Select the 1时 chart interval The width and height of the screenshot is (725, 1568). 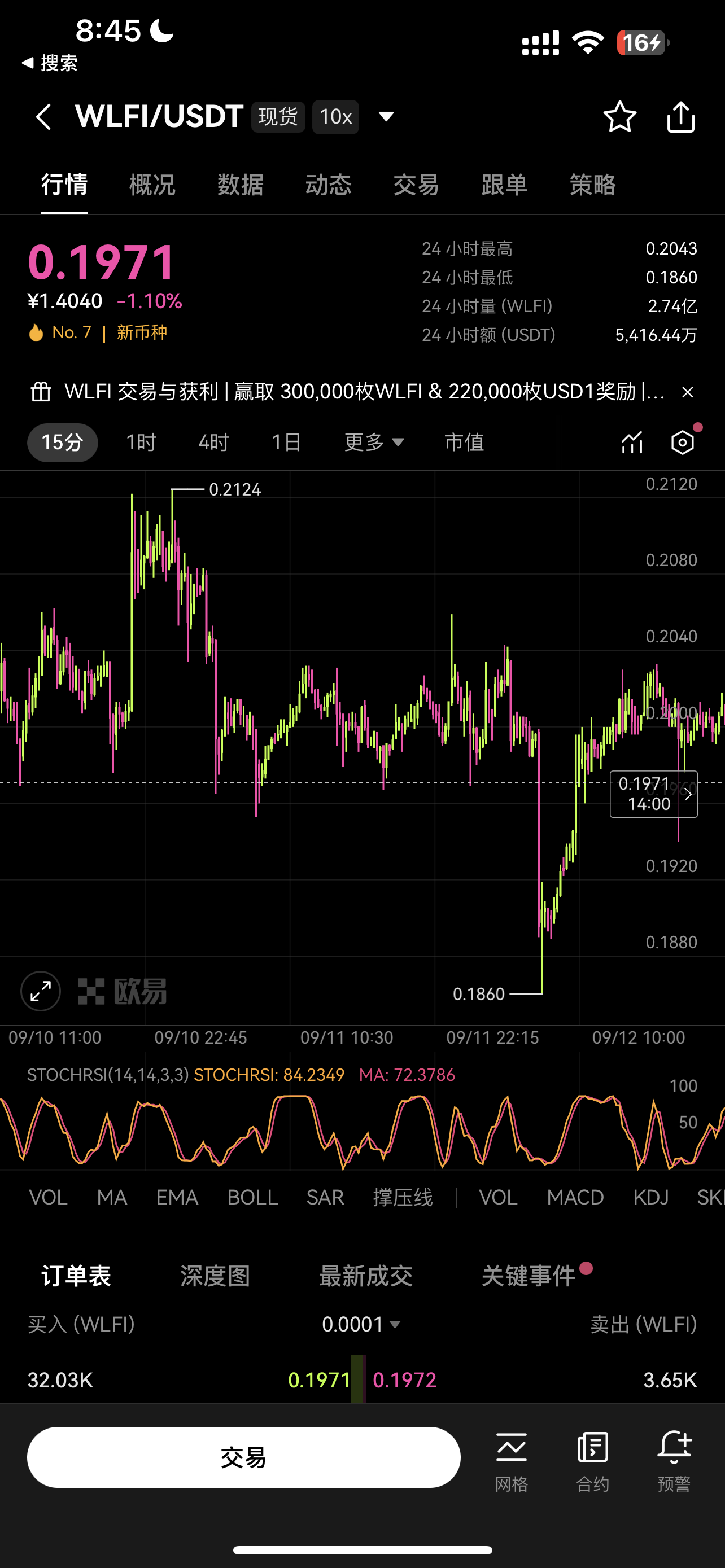click(141, 443)
